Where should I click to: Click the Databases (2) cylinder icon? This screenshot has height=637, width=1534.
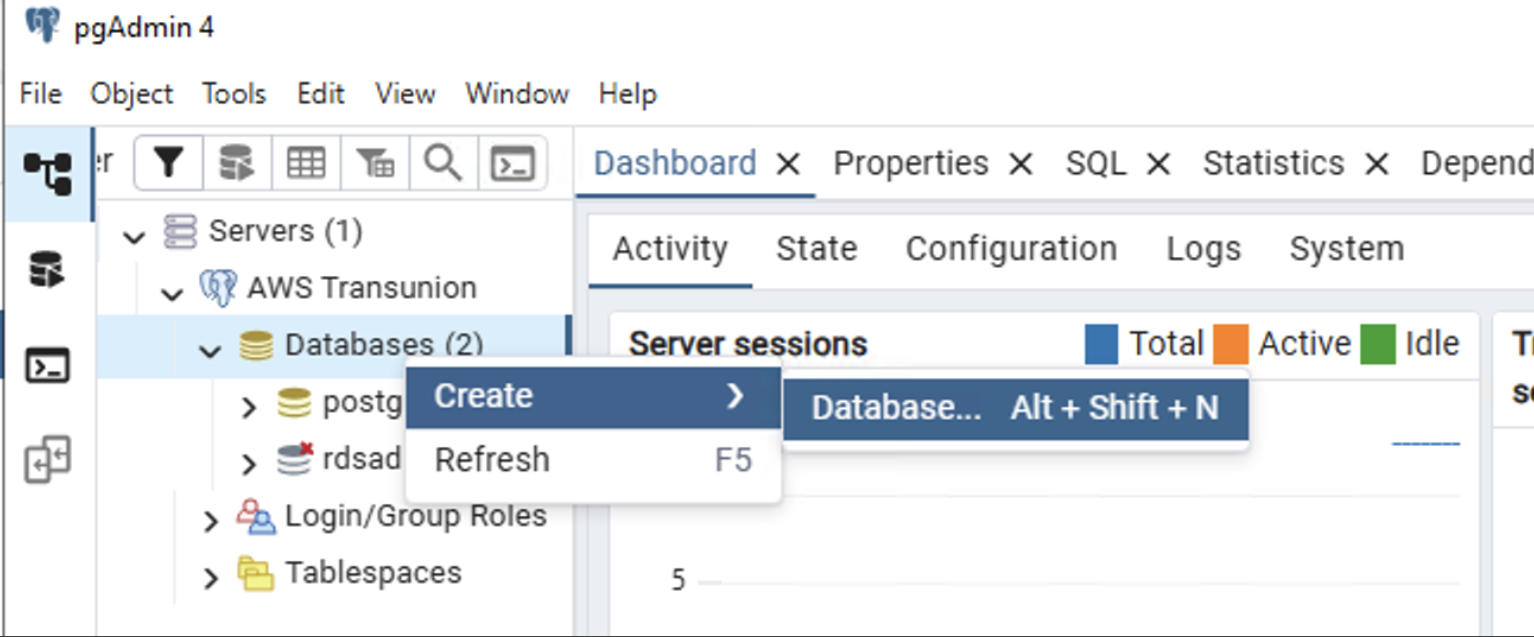[256, 346]
